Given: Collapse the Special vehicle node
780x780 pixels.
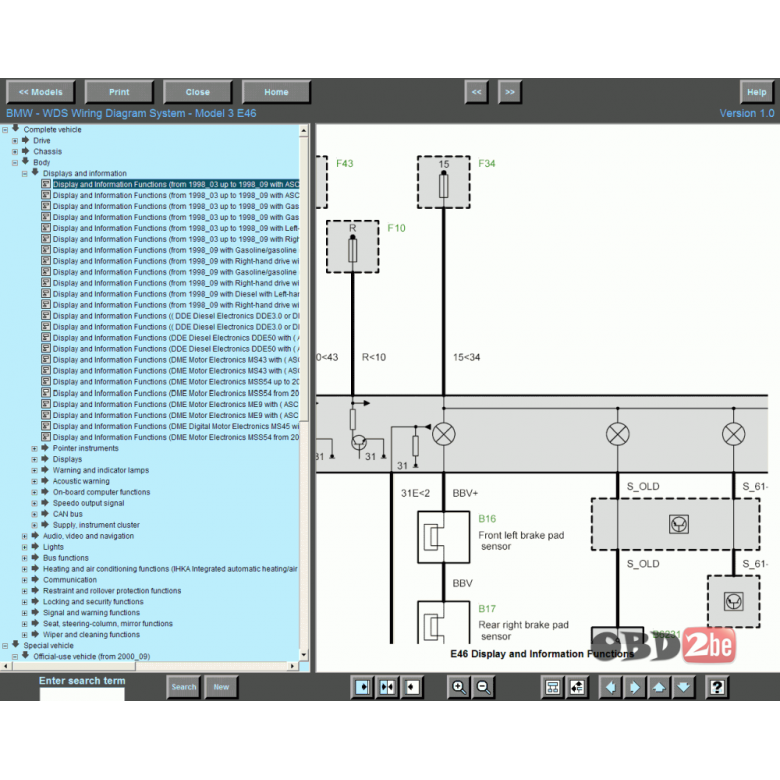Looking at the screenshot, I should (5, 646).
